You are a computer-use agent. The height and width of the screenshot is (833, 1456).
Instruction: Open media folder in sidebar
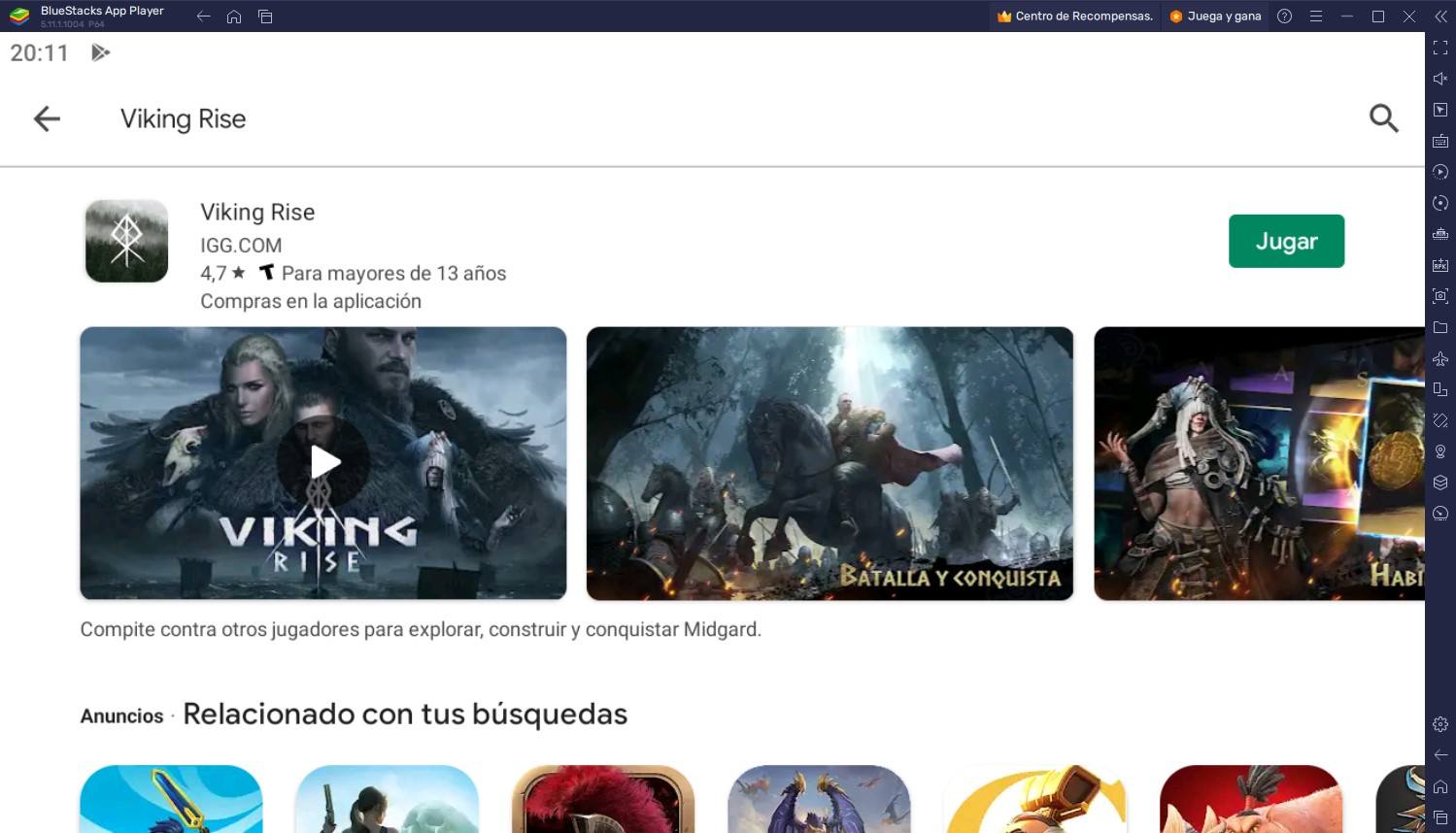click(1440, 327)
